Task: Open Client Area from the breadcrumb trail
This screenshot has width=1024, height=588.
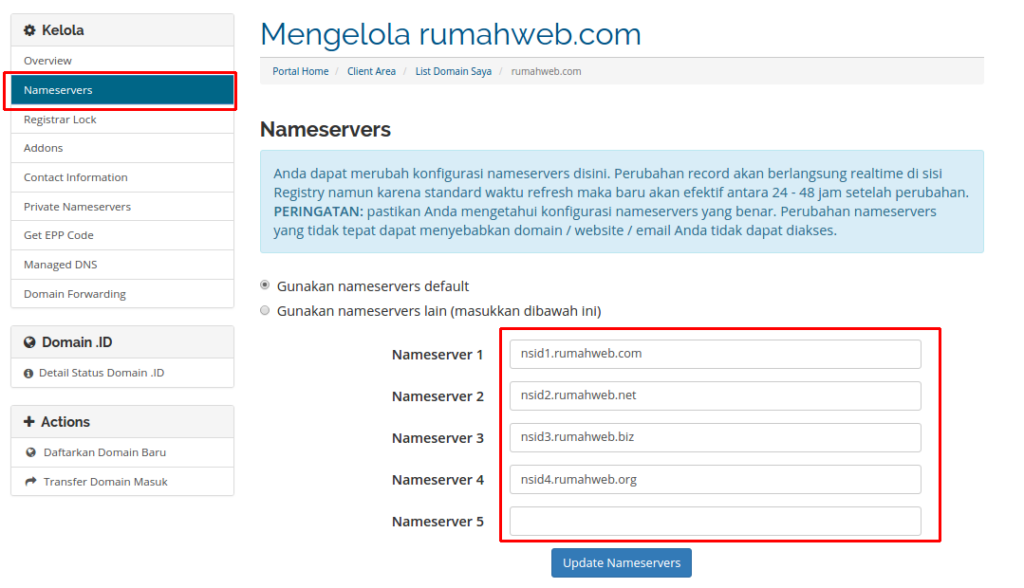Action: click(371, 71)
